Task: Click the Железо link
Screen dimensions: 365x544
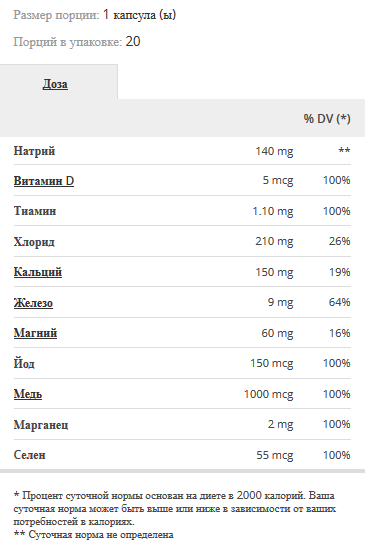Action: pyautogui.click(x=33, y=303)
